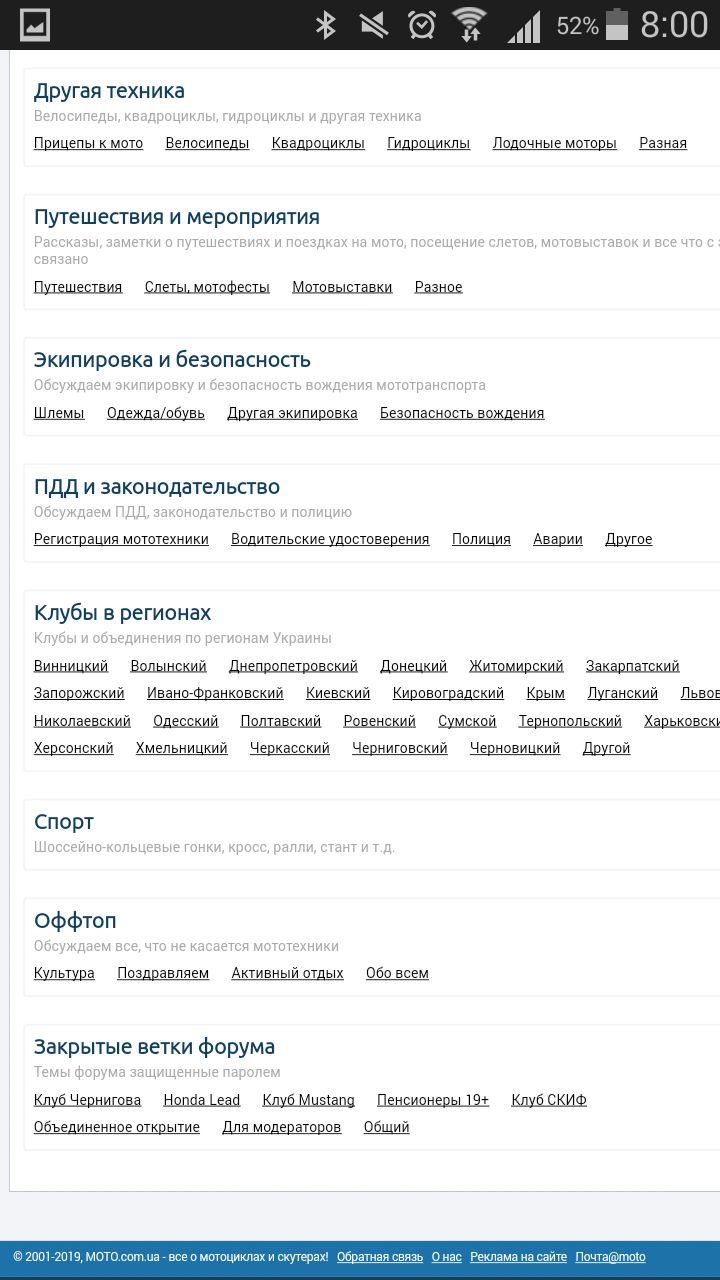720x1280 pixels.
Task: Tap the picture icon in the status bar
Action: tap(35, 25)
